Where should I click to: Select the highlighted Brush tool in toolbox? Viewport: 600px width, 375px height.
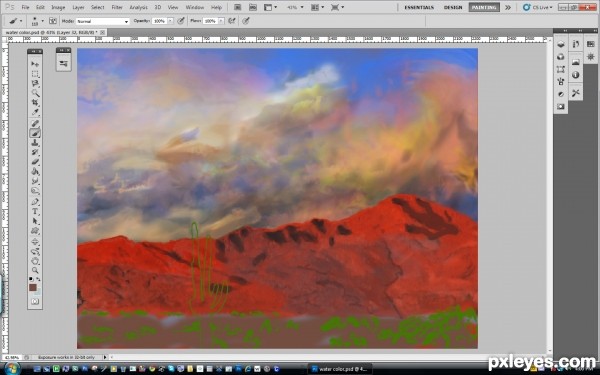[35, 133]
